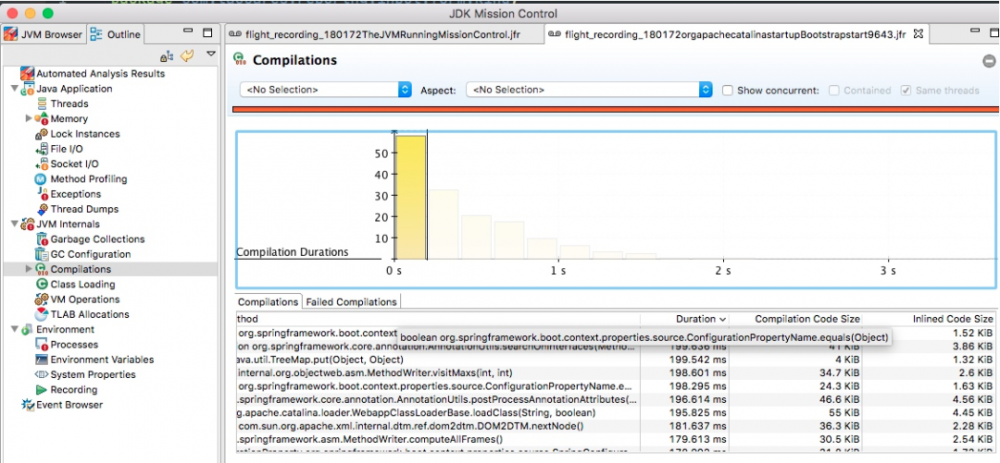Switch to the Outline tab
Image resolution: width=1000 pixels, height=463 pixels.
(116, 34)
